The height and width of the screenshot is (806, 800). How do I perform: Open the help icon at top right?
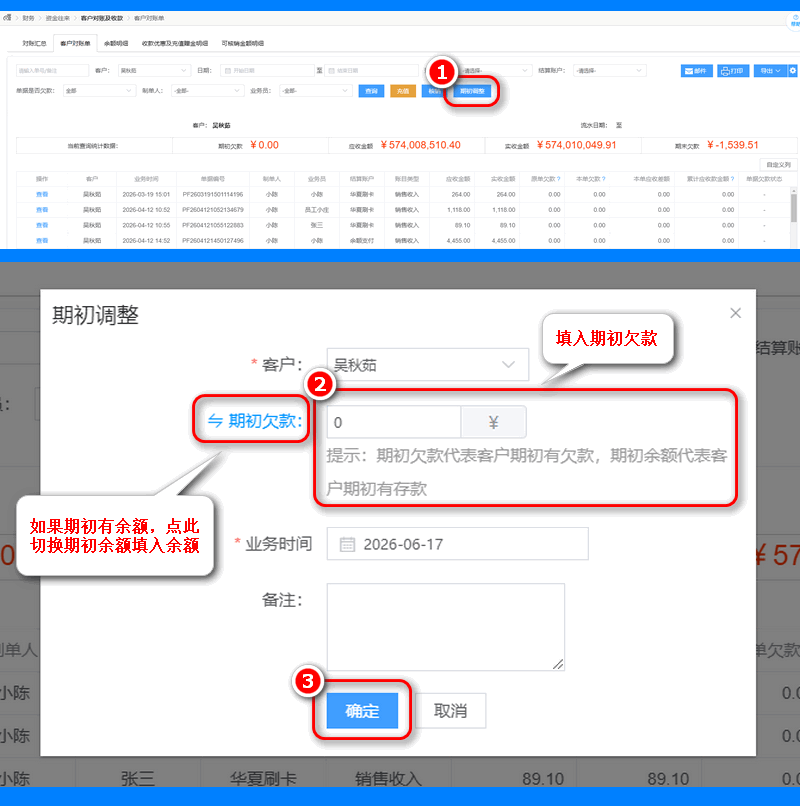pos(795,21)
